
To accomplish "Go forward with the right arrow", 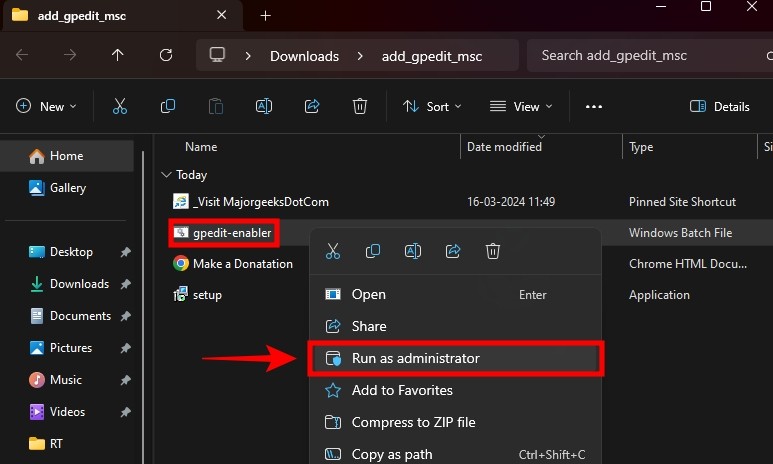I will (70, 55).
